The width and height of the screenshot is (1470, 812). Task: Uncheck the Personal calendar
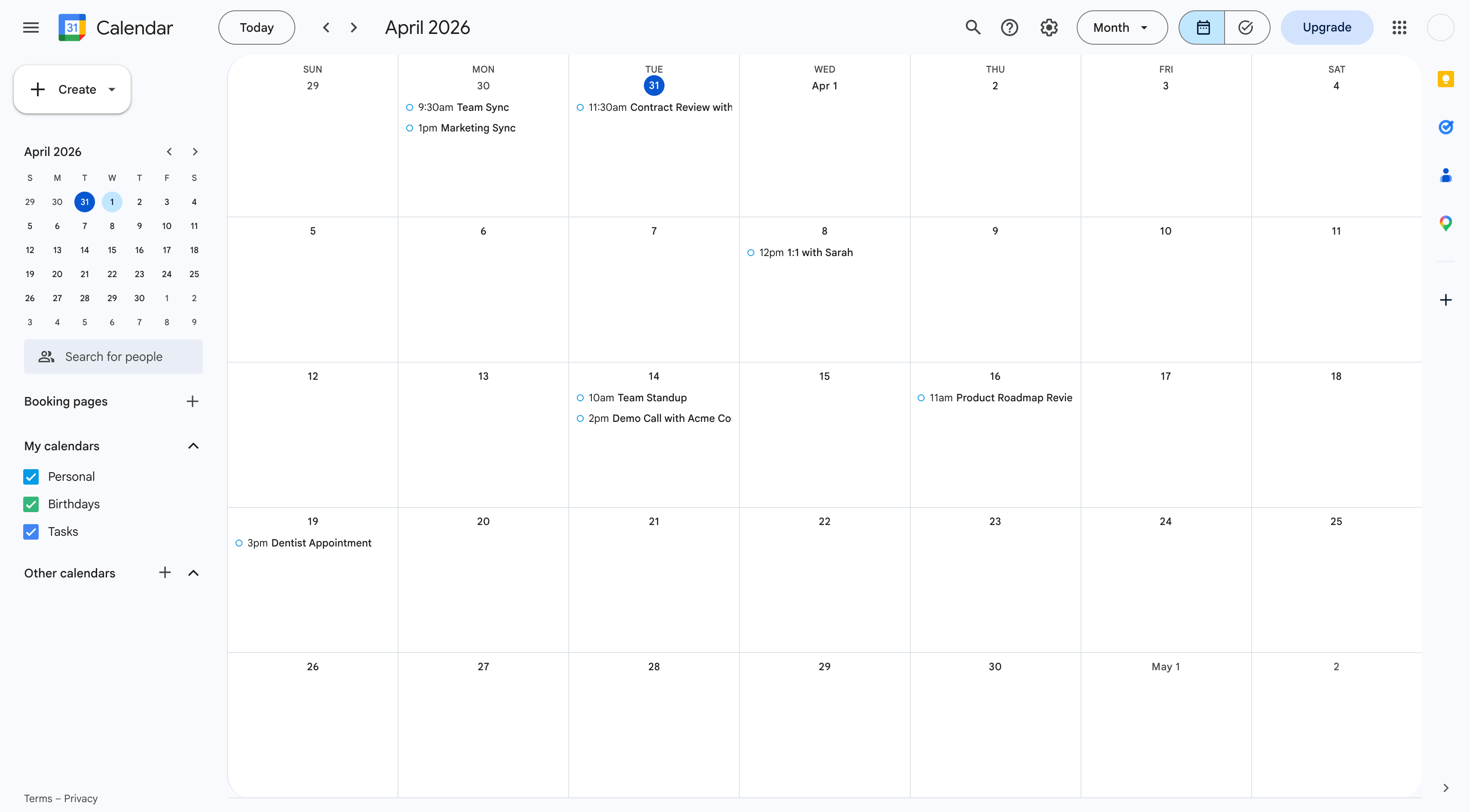pyautogui.click(x=31, y=477)
